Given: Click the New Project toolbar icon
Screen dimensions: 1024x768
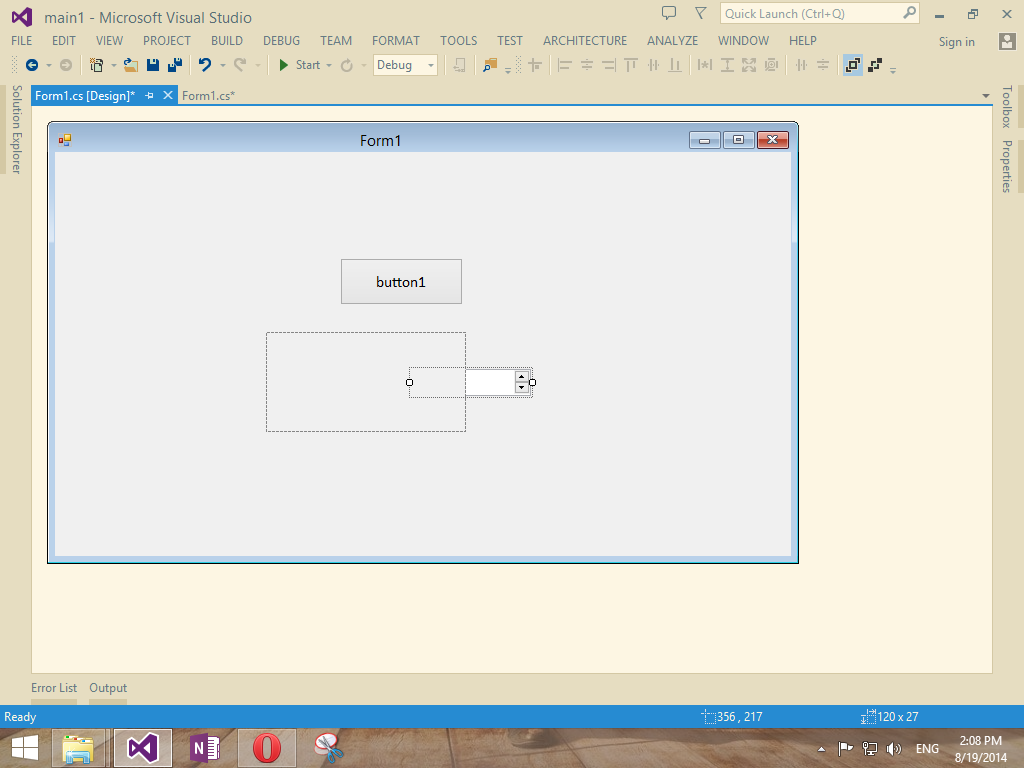Looking at the screenshot, I should 97,65.
